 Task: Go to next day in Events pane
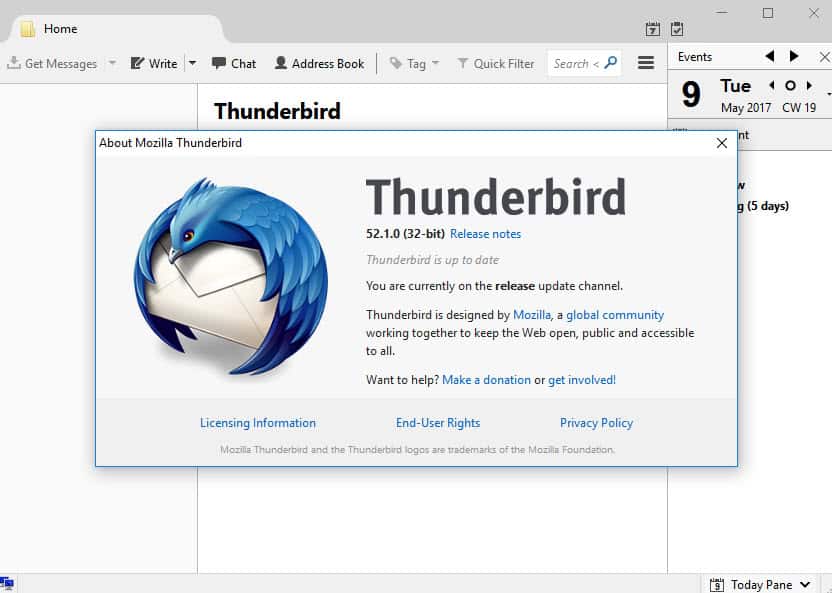[810, 86]
